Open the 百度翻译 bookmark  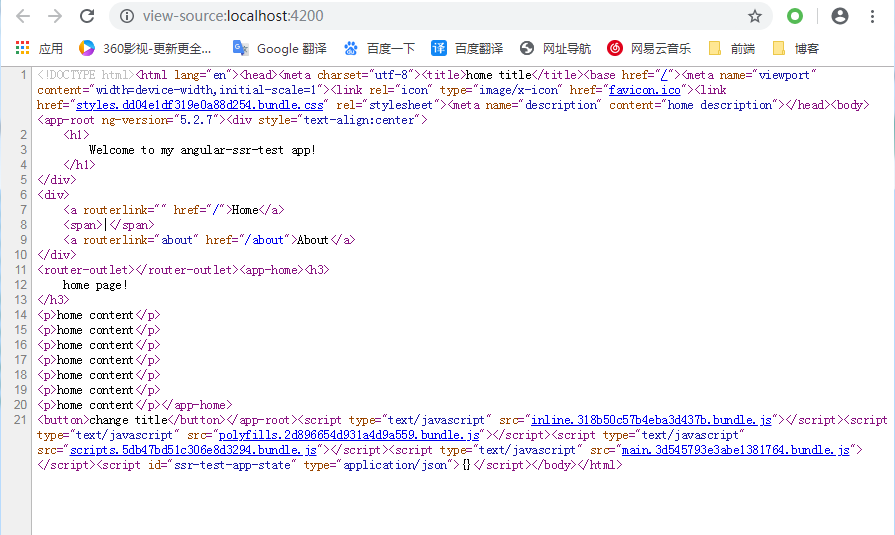point(467,49)
